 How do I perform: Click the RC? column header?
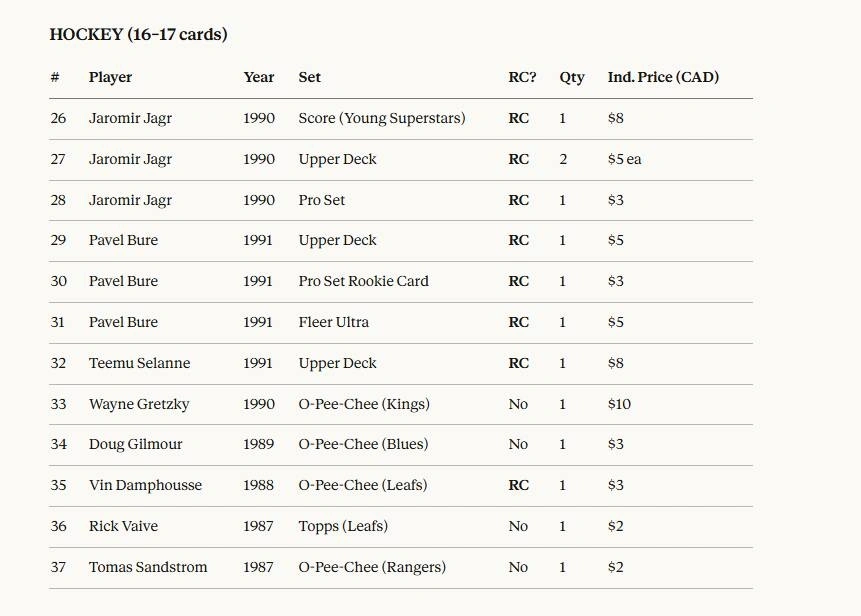coord(522,77)
